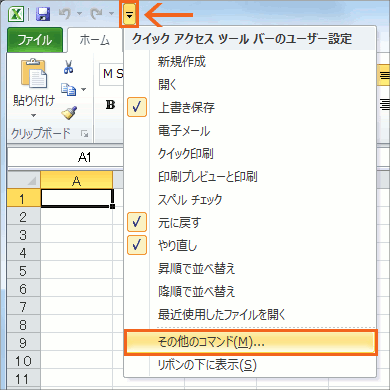Enable 昇順で並べ替え menu item

pos(250,269)
